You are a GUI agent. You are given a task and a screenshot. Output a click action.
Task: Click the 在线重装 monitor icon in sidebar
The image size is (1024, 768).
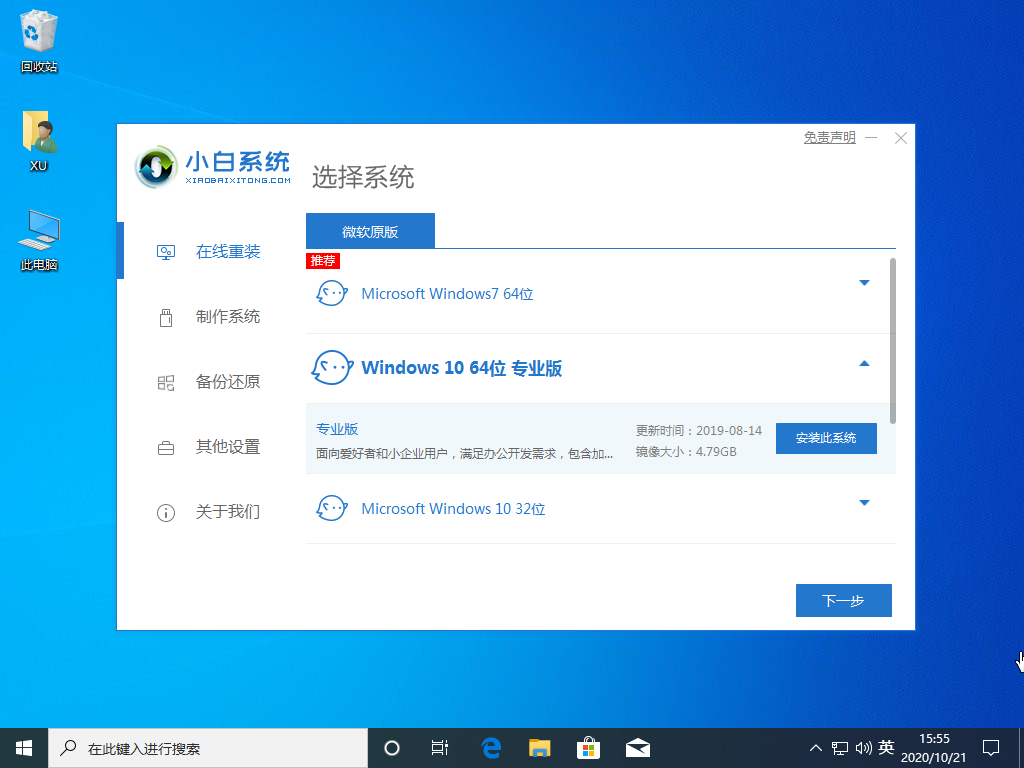(166, 252)
